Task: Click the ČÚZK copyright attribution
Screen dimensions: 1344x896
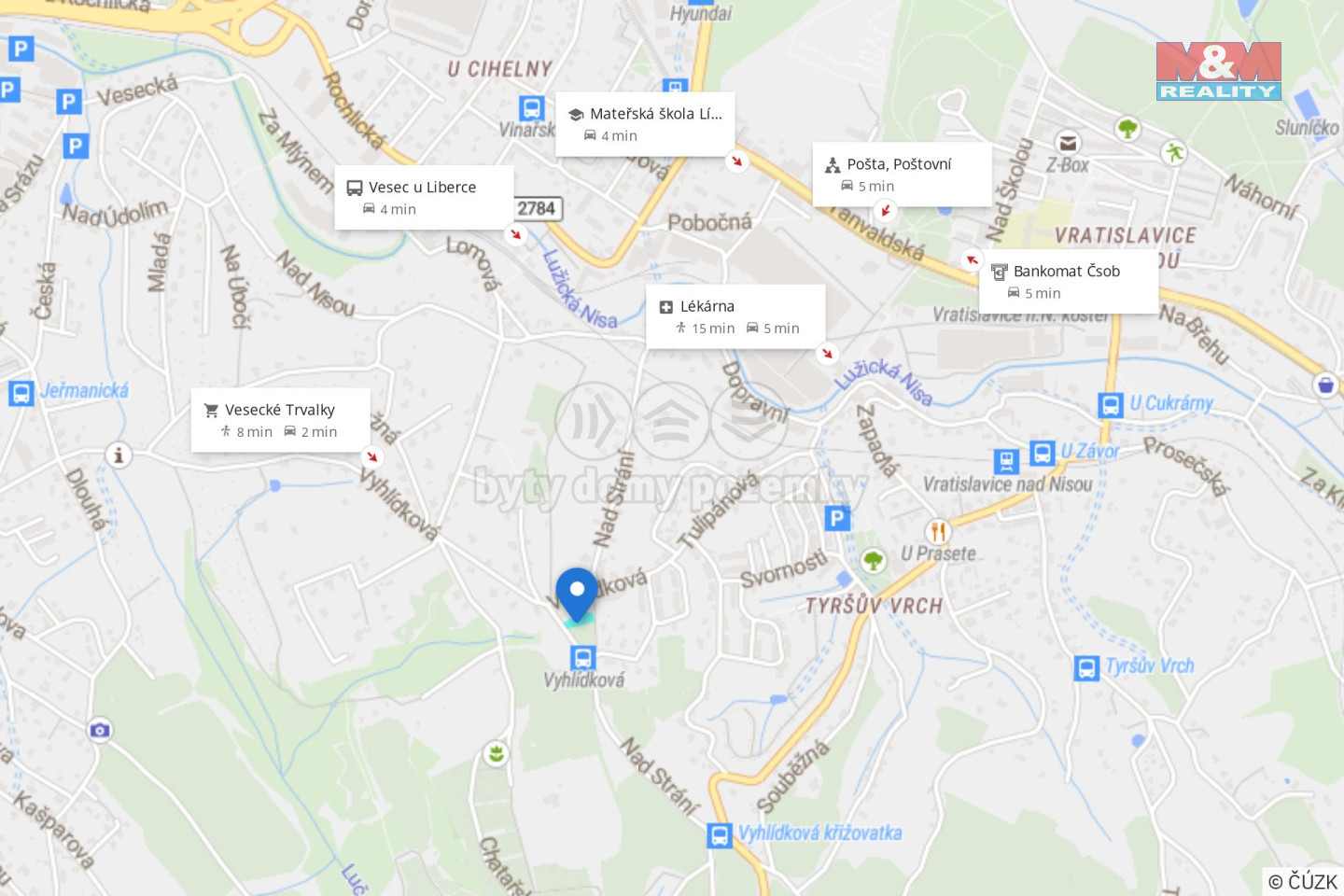Action: [x=1303, y=881]
